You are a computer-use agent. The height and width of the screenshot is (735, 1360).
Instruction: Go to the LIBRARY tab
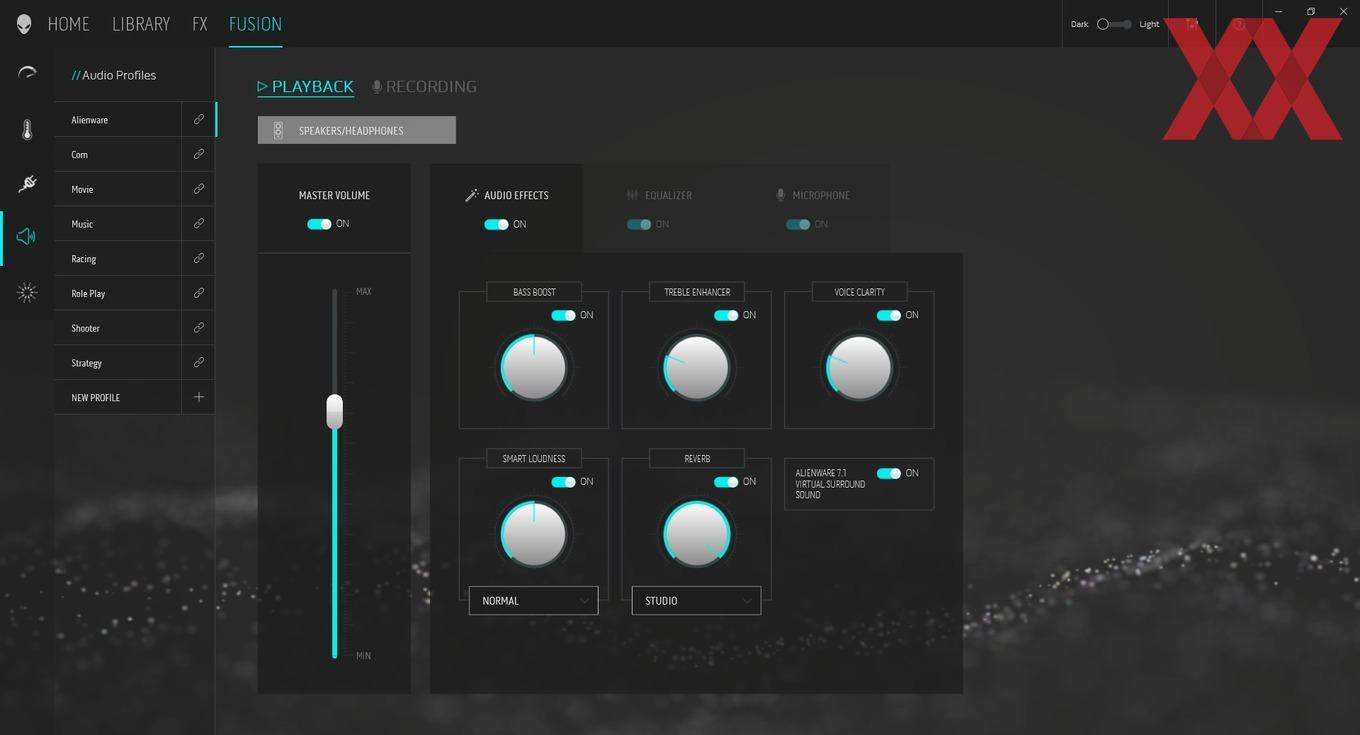click(x=141, y=24)
